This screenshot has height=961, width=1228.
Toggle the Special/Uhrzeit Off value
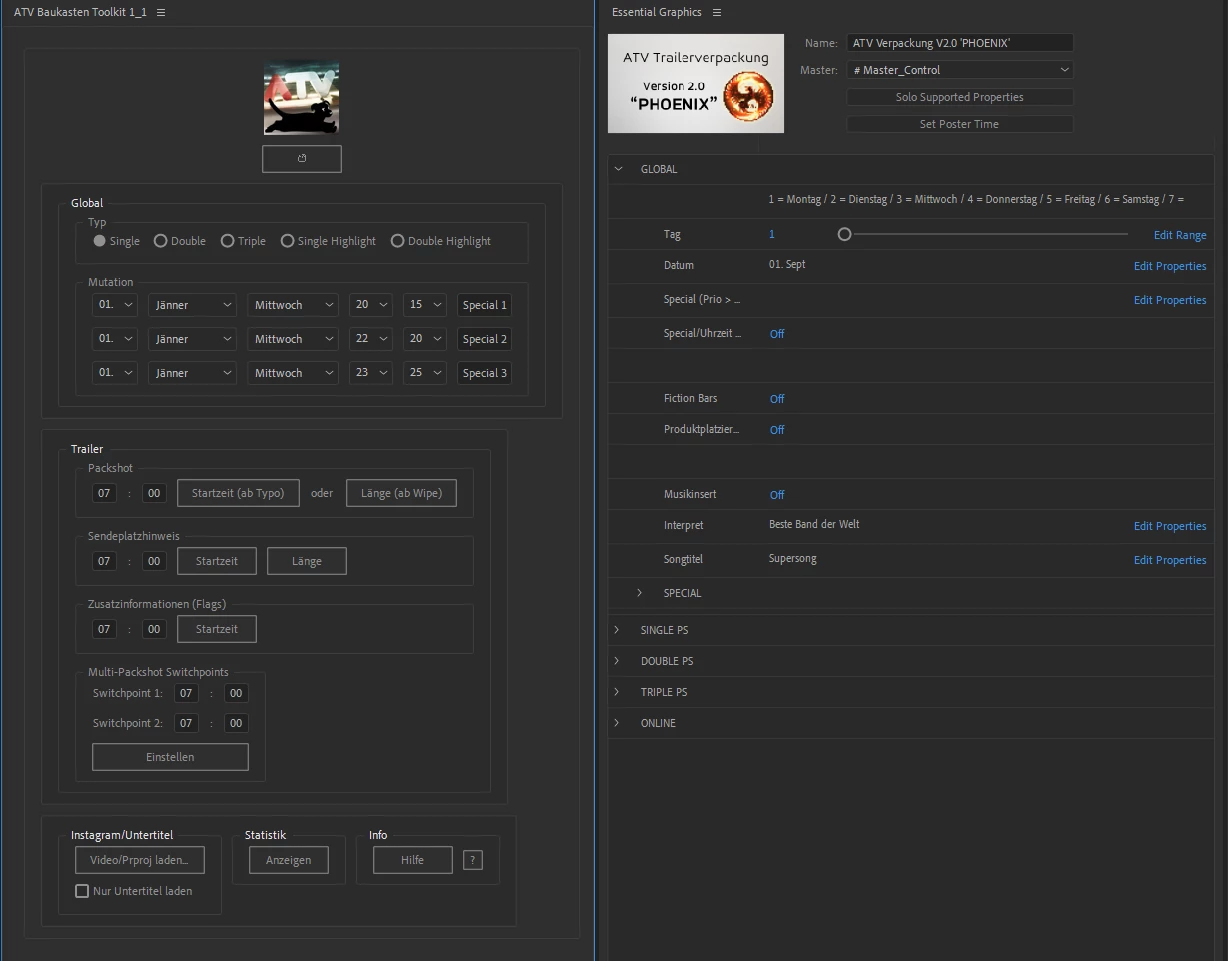point(777,334)
